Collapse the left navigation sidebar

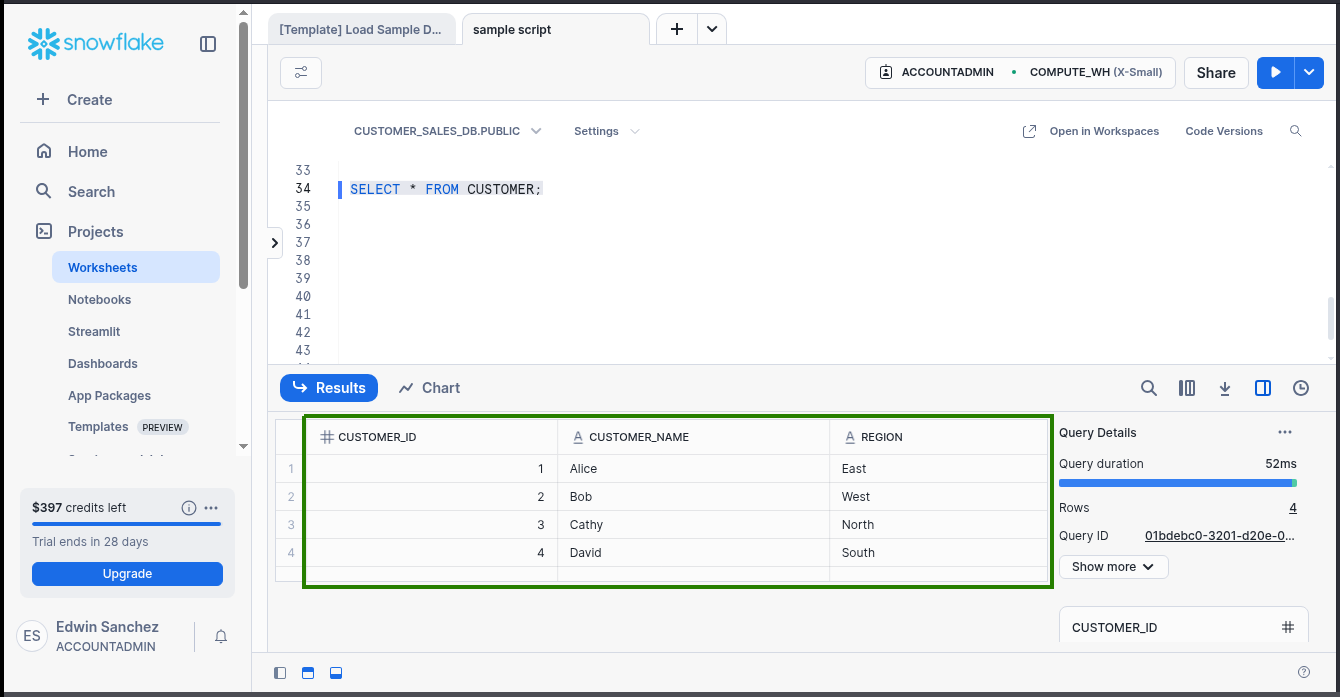pyautogui.click(x=207, y=44)
